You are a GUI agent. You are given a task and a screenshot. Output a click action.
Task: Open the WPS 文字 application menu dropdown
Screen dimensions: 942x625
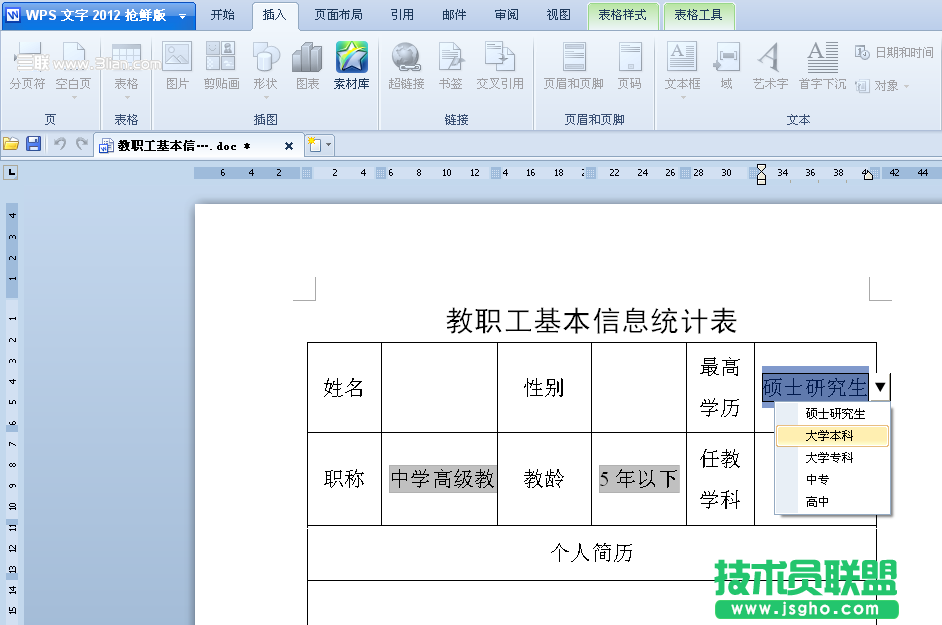pyautogui.click(x=182, y=16)
